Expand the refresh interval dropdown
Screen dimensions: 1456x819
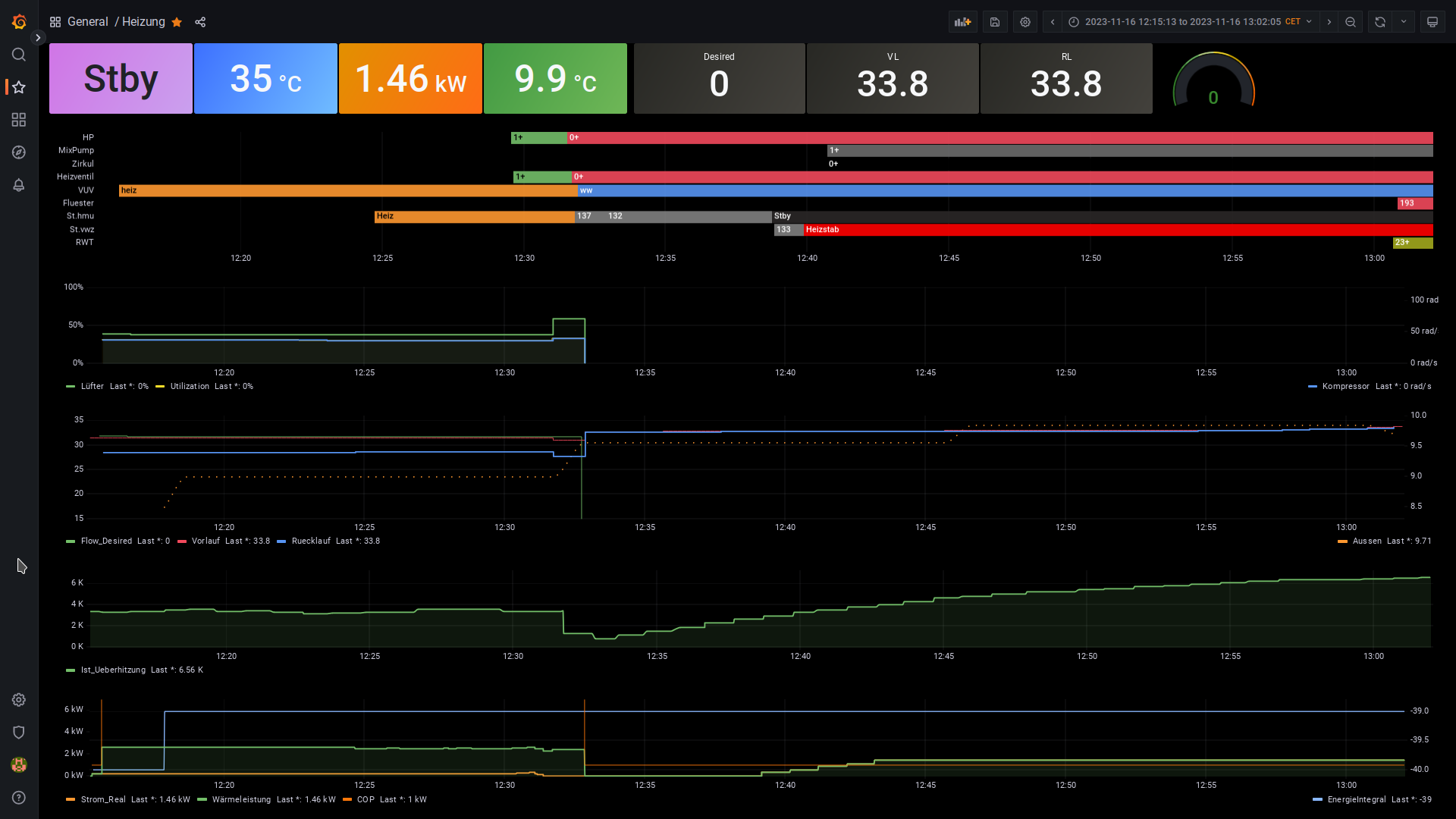[1404, 22]
